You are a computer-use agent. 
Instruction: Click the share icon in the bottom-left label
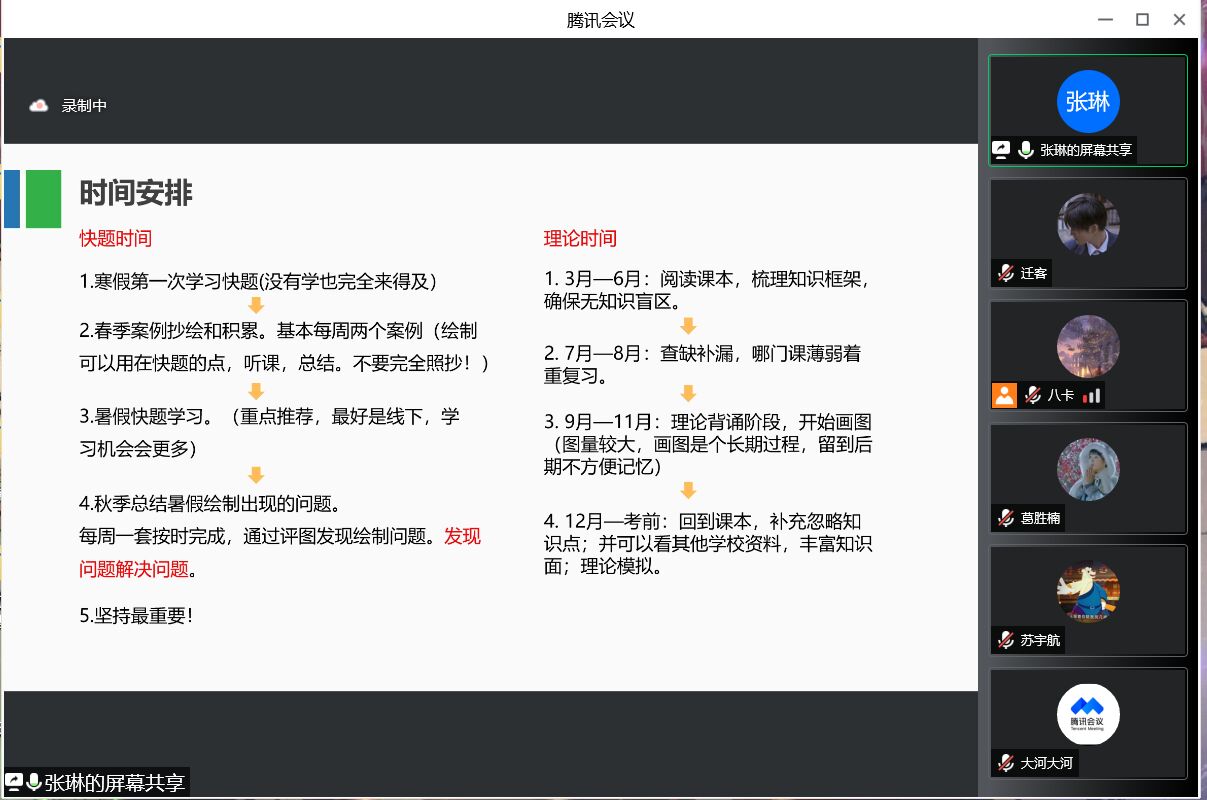click(15, 783)
